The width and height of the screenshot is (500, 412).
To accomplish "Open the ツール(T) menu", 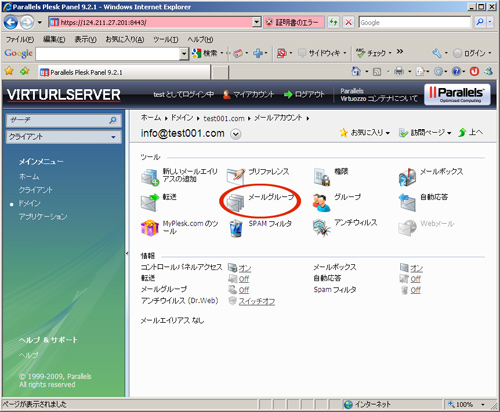I will [166, 39].
